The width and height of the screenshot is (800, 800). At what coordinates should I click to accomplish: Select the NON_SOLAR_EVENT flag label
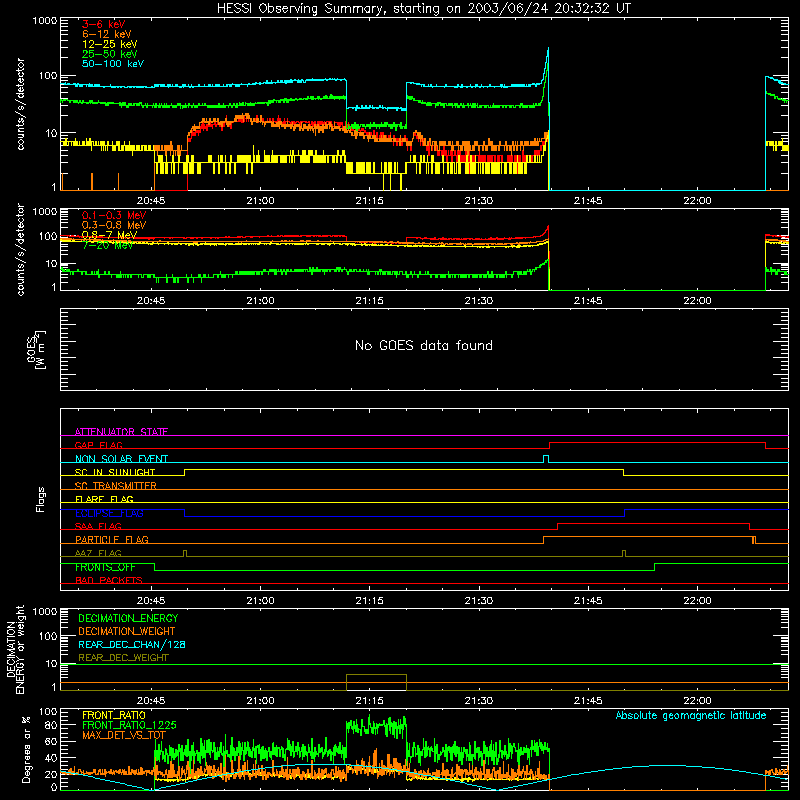click(x=121, y=459)
